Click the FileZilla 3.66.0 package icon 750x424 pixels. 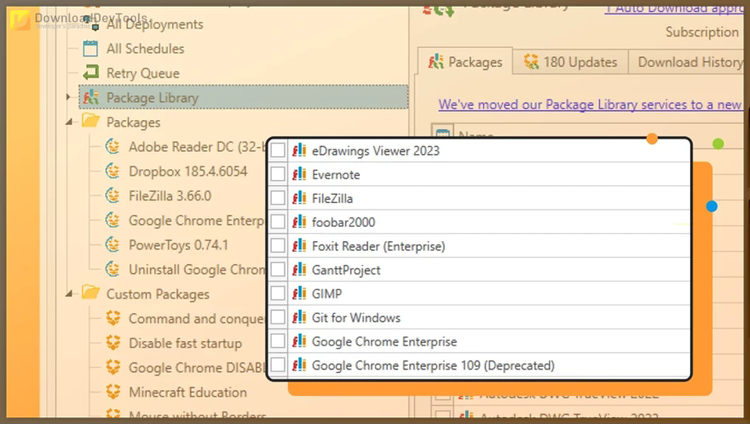pos(113,195)
